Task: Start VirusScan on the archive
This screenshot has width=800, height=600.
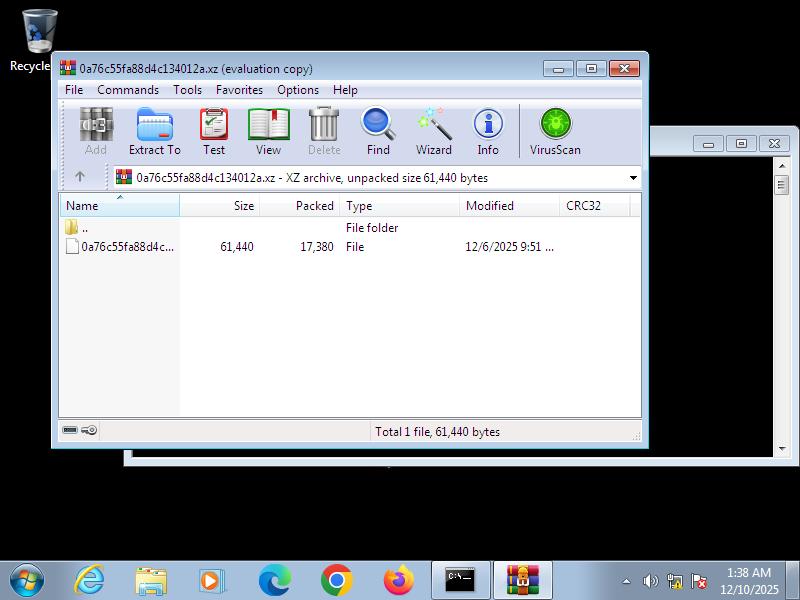Action: pyautogui.click(x=555, y=132)
